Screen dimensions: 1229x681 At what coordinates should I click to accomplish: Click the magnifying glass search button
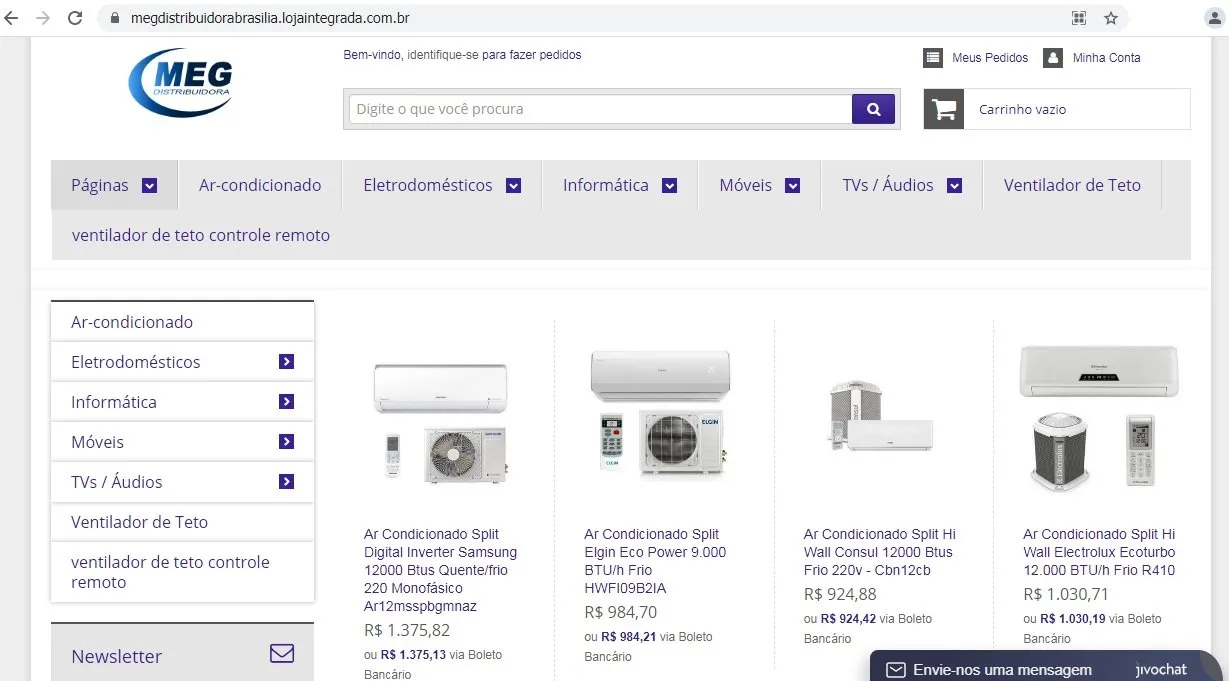(874, 109)
